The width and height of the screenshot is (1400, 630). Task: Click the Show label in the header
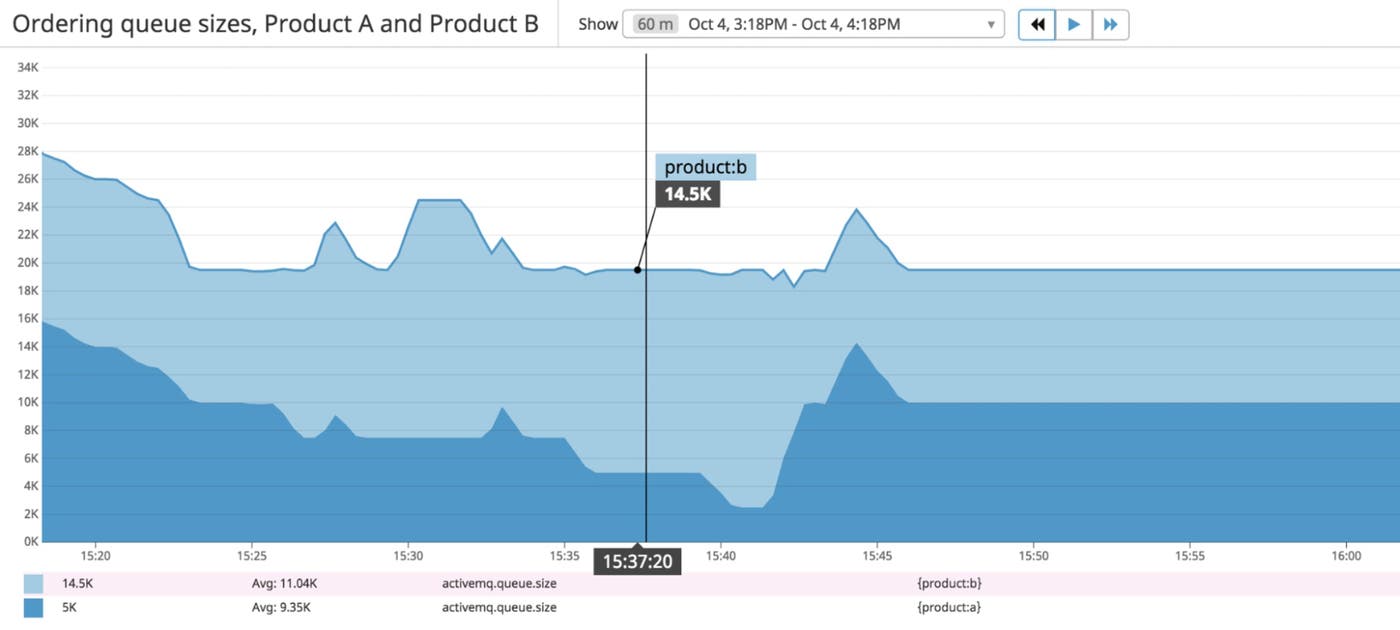click(597, 23)
